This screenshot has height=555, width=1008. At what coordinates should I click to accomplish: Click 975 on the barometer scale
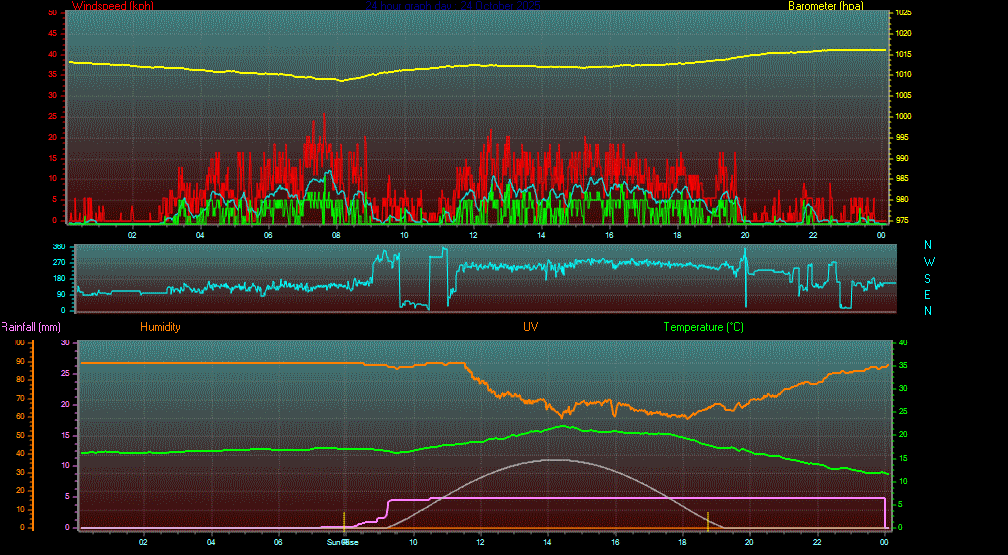click(904, 221)
